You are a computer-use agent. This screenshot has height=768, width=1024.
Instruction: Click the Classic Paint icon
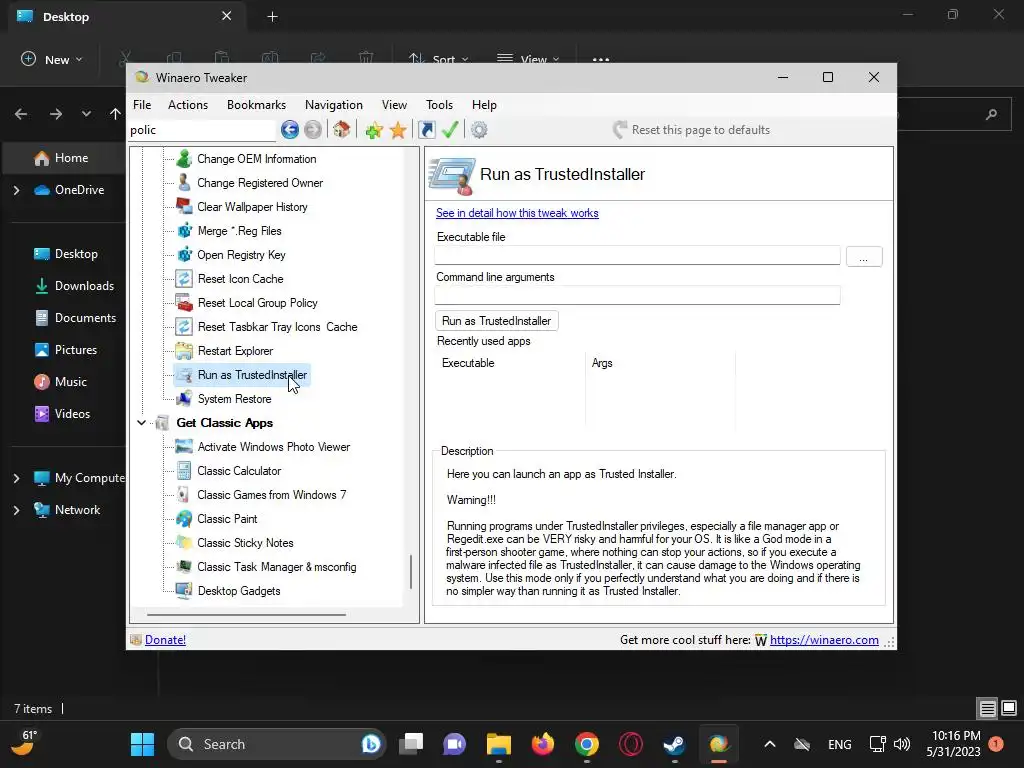coord(184,519)
